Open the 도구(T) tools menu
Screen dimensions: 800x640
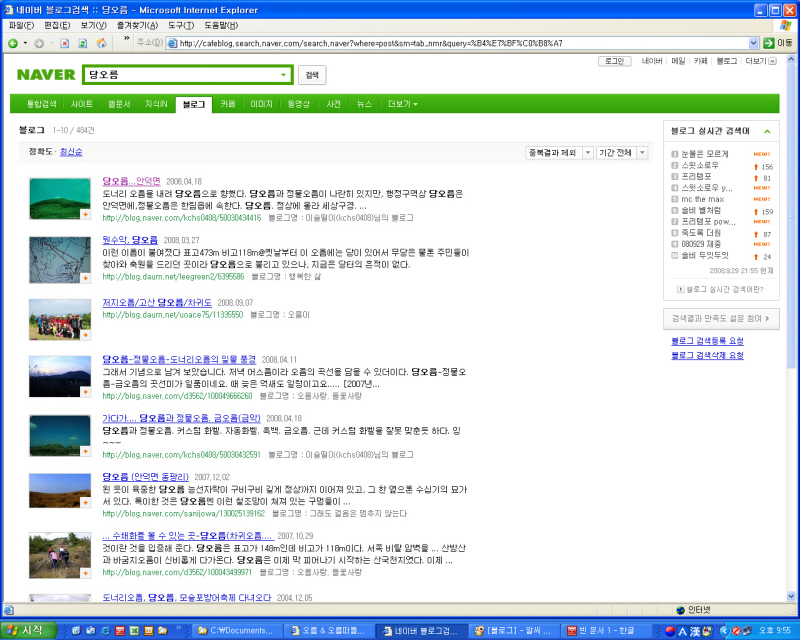(181, 25)
